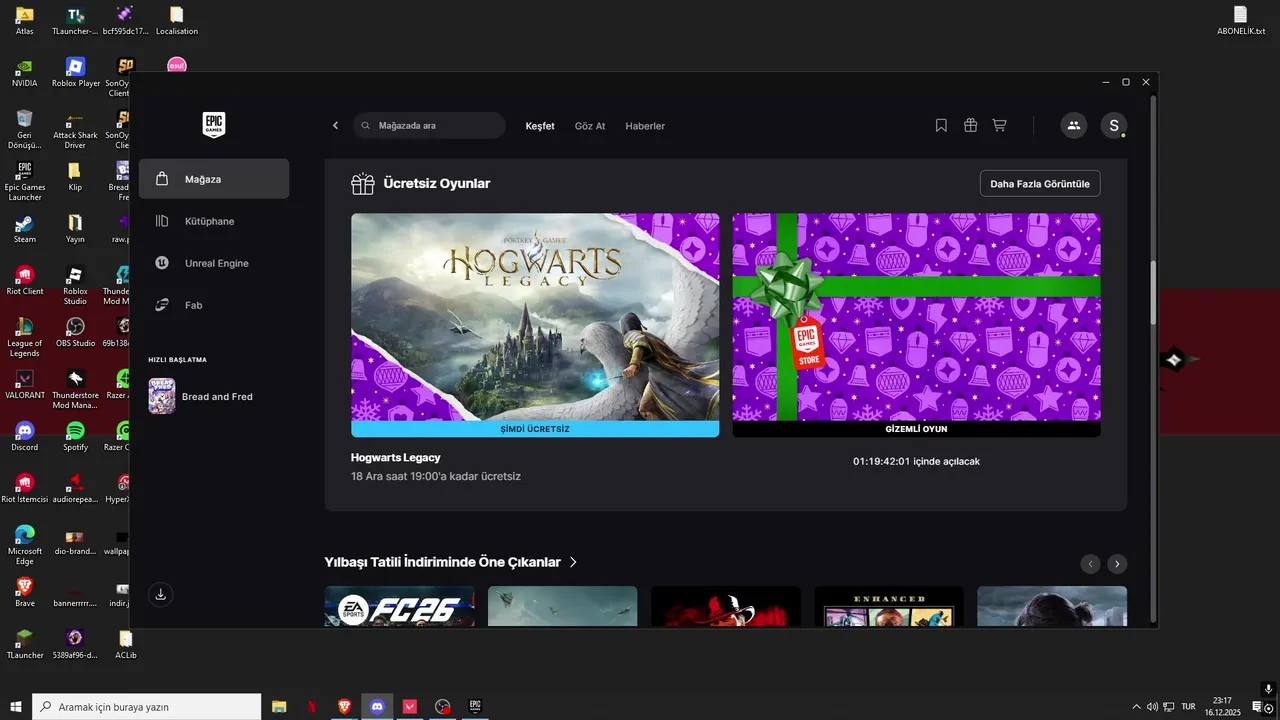The image size is (1280, 720).
Task: Focus the Windows search box Aramak için buraya yazın
Action: coord(147,706)
